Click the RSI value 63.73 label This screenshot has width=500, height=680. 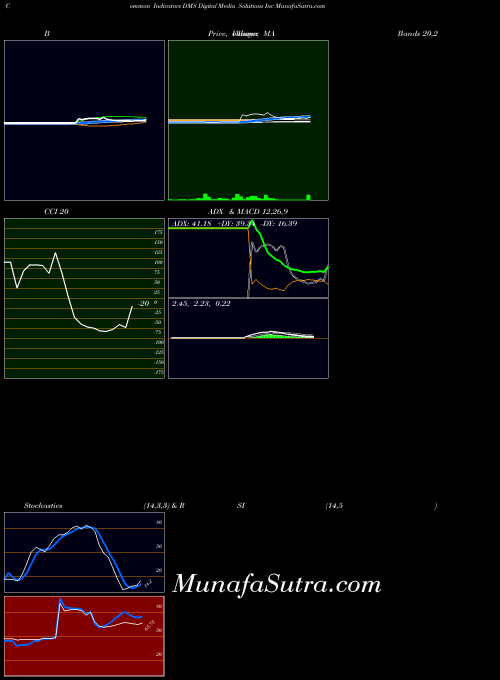(150, 625)
